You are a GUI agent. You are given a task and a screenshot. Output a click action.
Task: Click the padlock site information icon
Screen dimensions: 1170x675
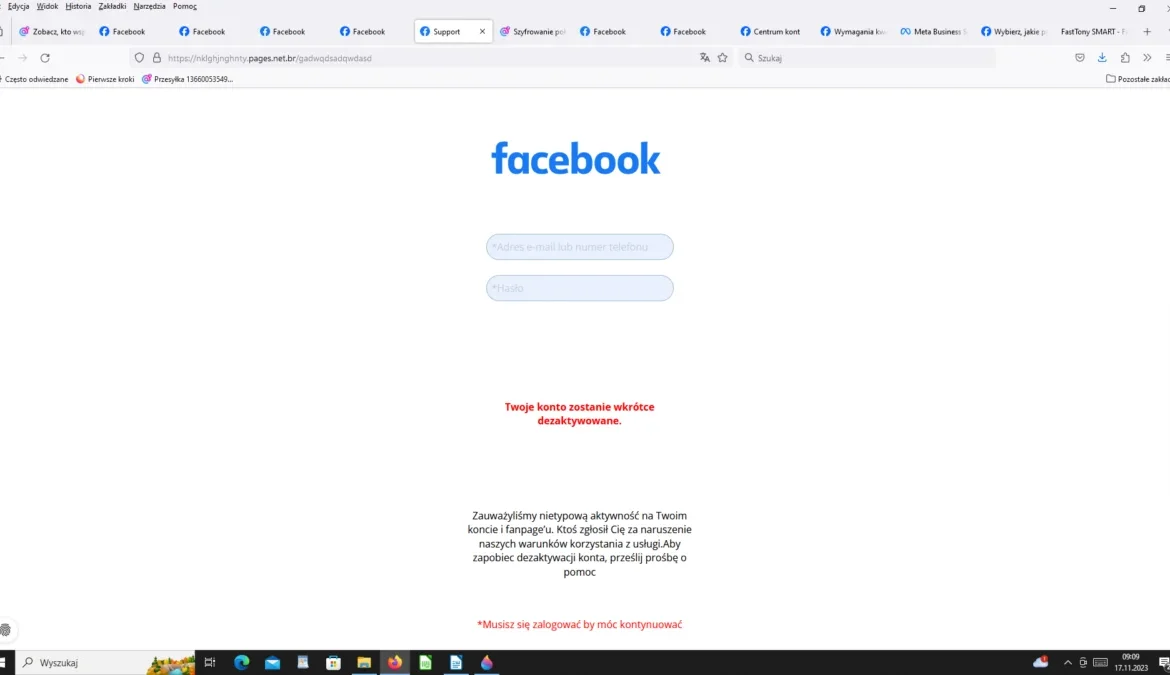tap(156, 58)
